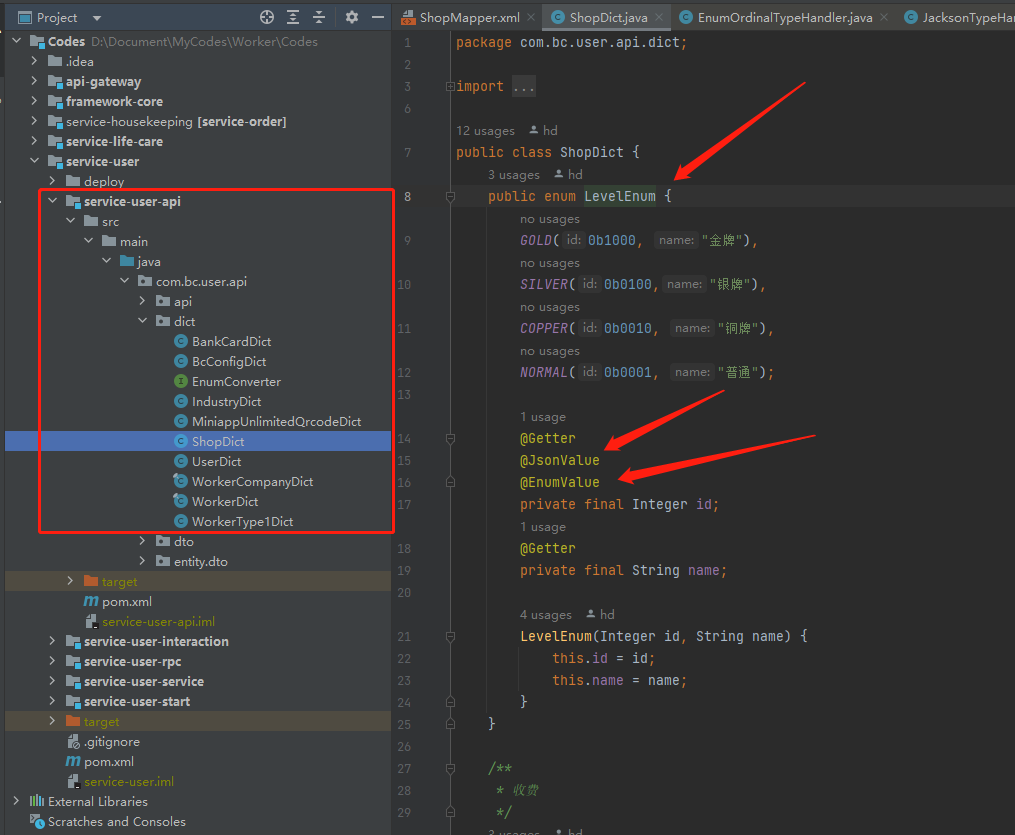Image resolution: width=1015 pixels, height=835 pixels.
Task: Click the Collapse All icon in Project panel
Action: pos(319,17)
